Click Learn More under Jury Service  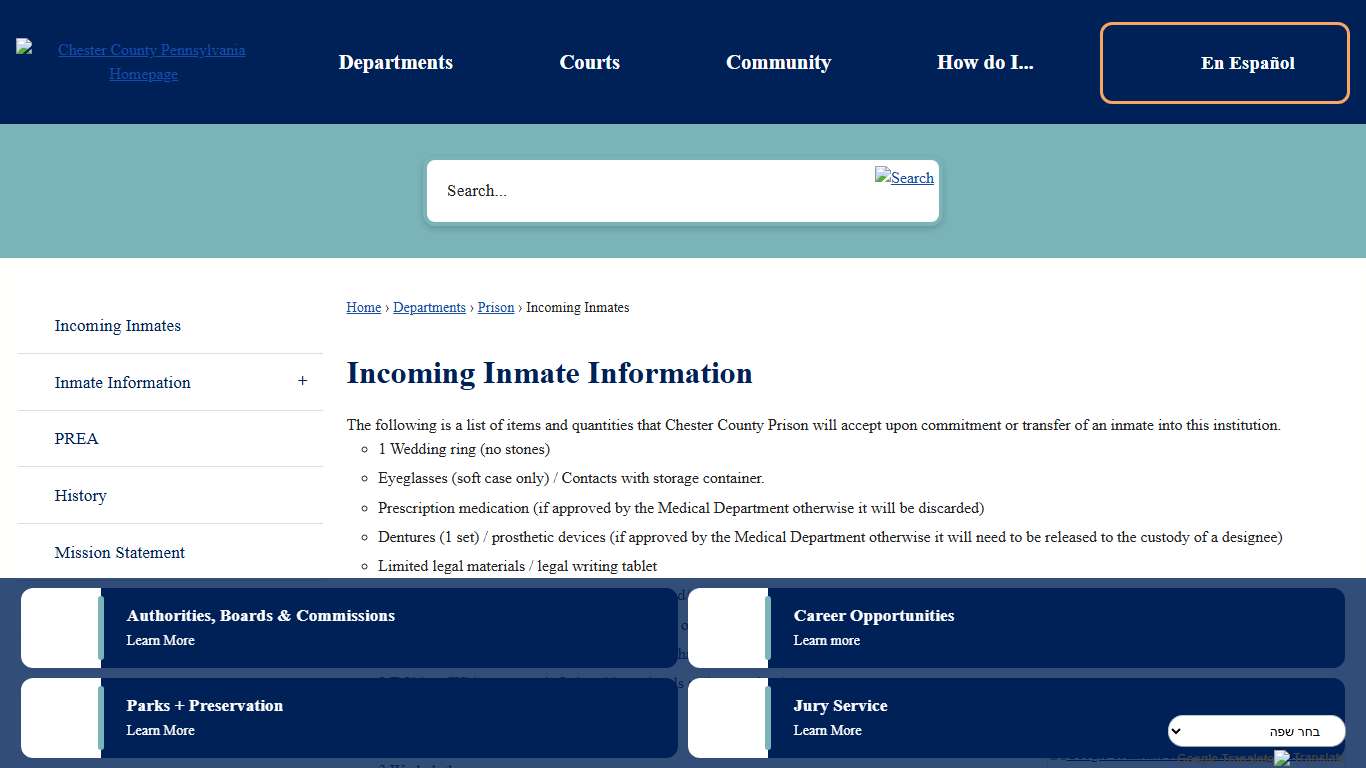tap(826, 730)
